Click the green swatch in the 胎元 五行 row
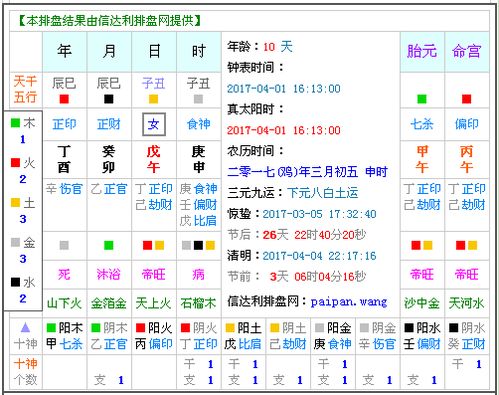Screen dimensions: 499x395 422,99
